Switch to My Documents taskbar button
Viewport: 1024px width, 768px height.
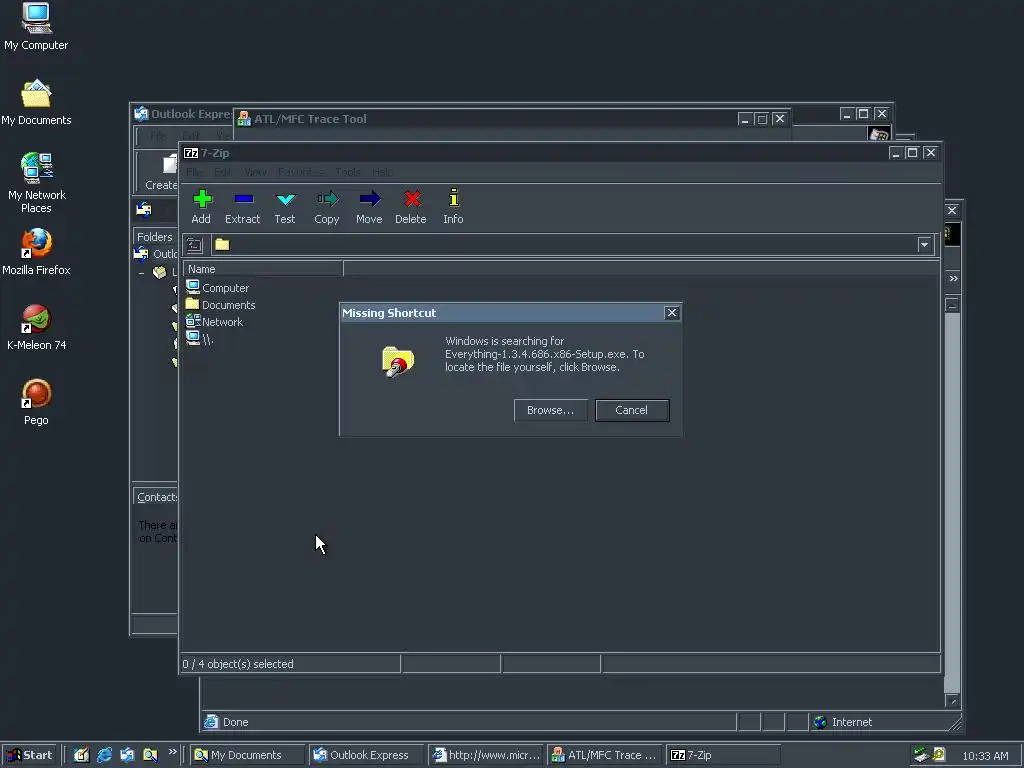[248, 755]
